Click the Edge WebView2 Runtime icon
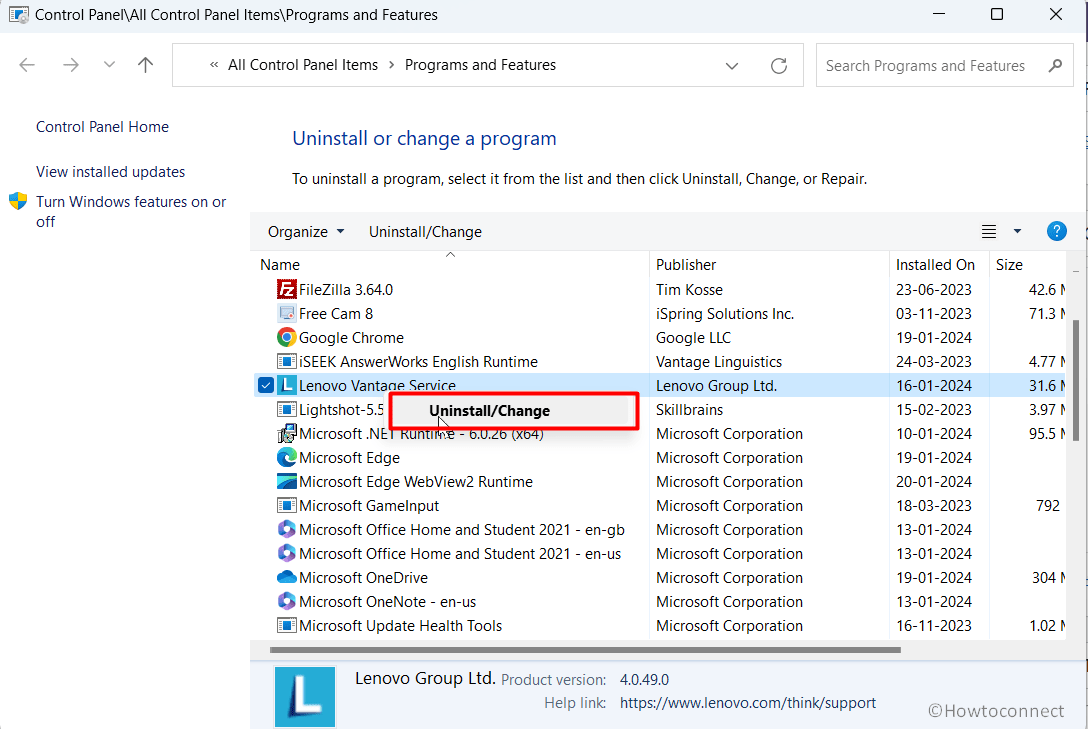This screenshot has width=1088, height=729. click(286, 481)
